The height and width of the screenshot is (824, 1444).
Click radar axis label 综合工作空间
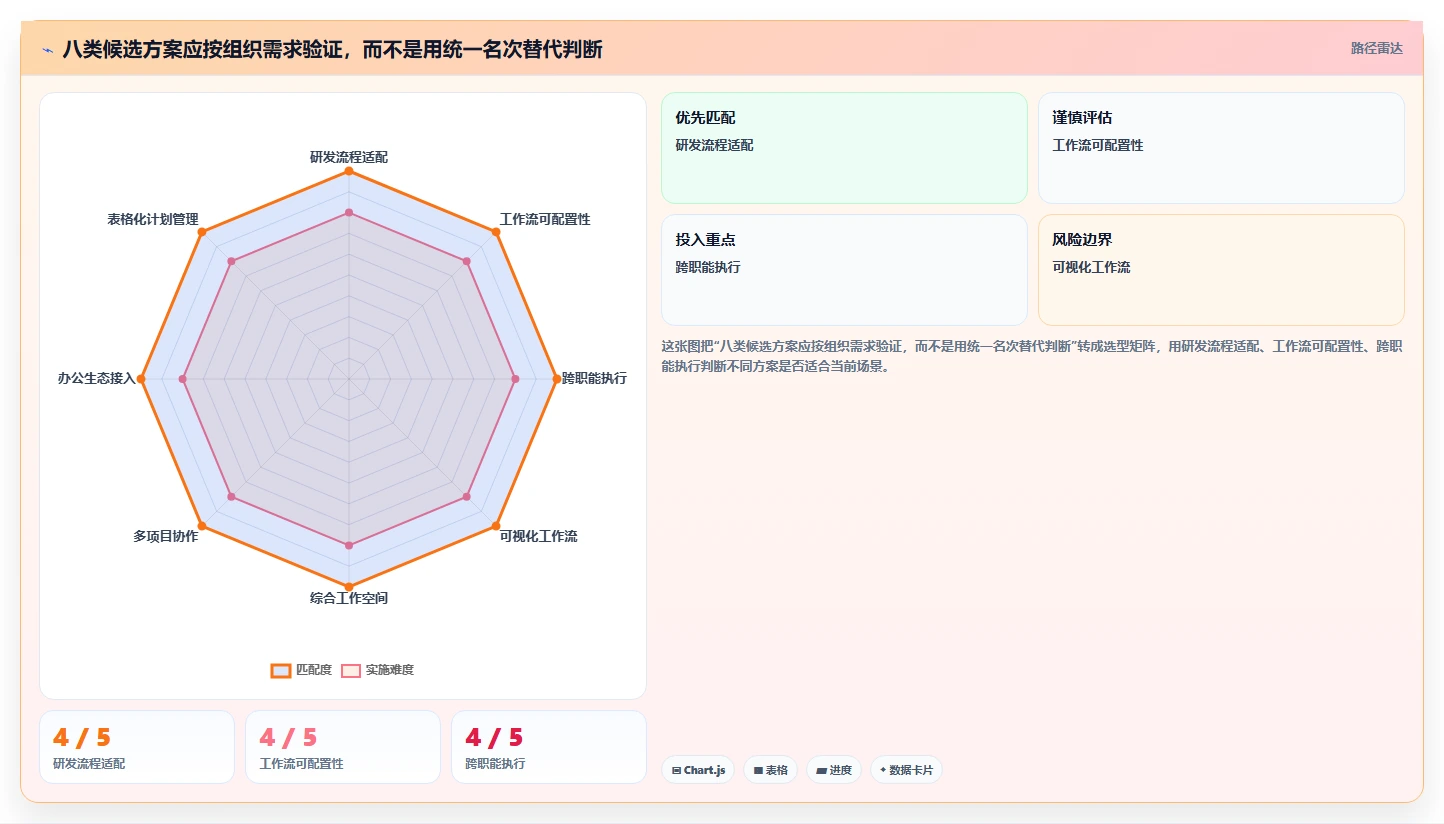click(349, 598)
